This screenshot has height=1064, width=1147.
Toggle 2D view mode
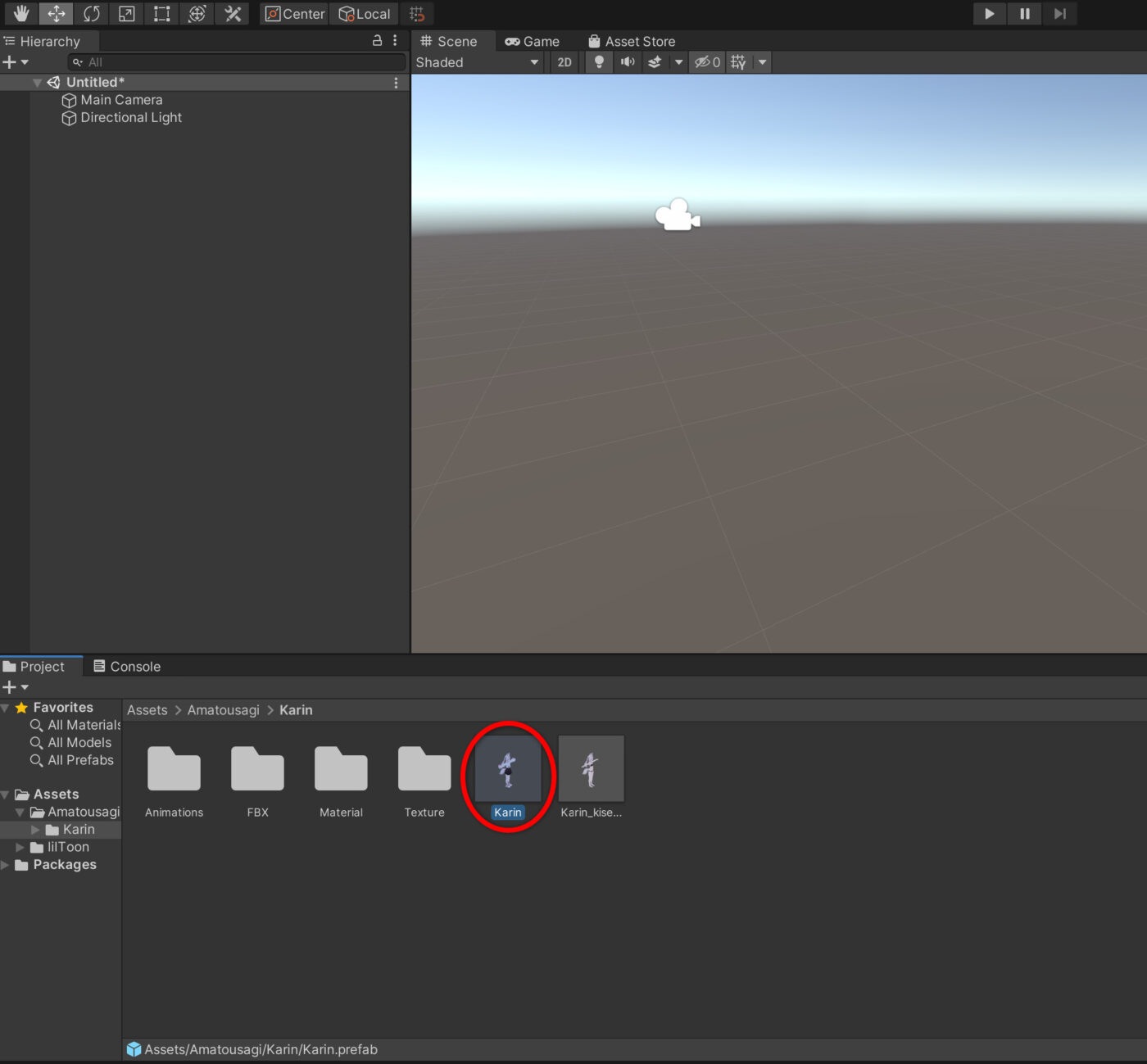coord(564,62)
